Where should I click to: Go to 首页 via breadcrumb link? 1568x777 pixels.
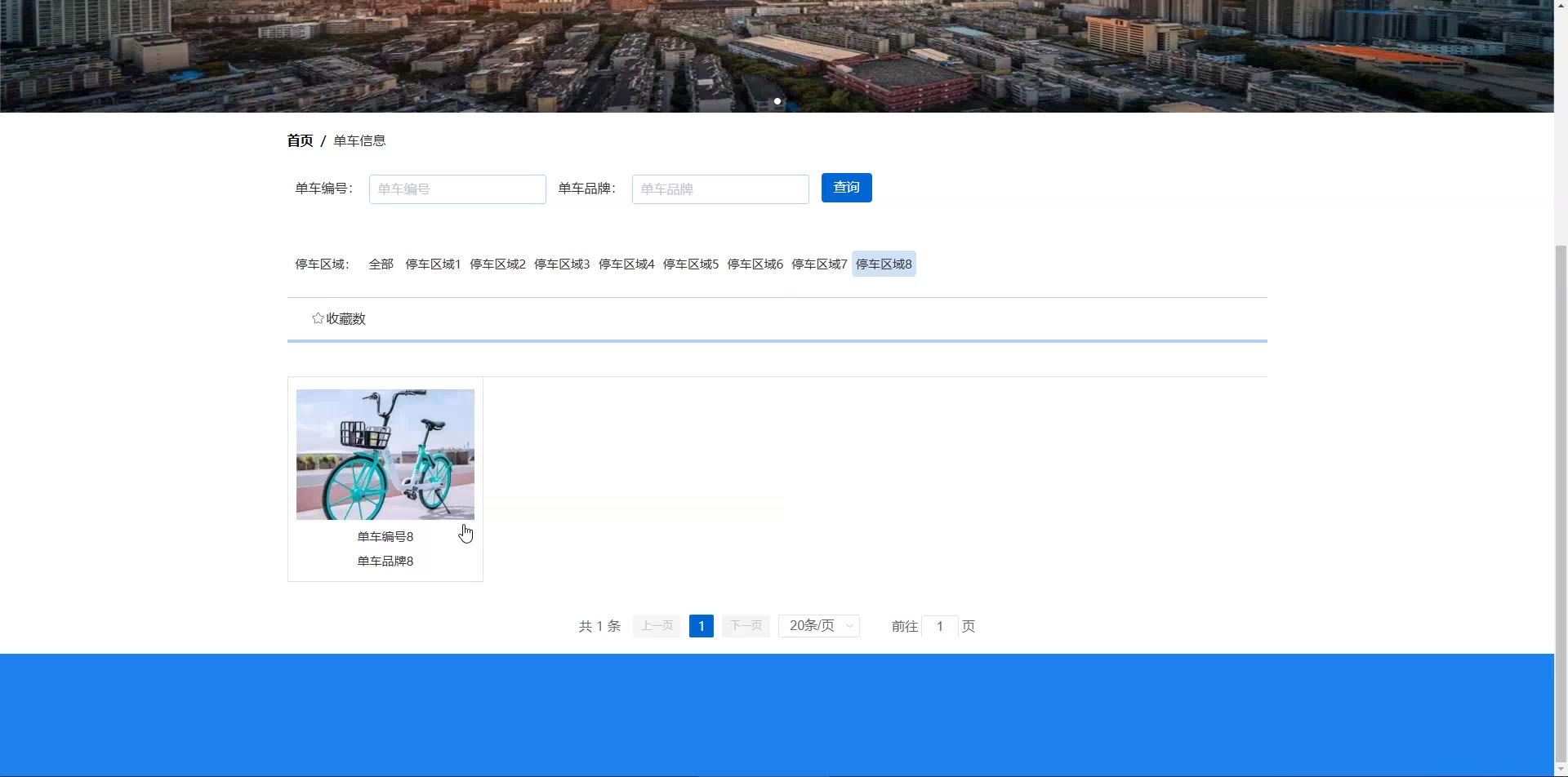click(x=300, y=140)
